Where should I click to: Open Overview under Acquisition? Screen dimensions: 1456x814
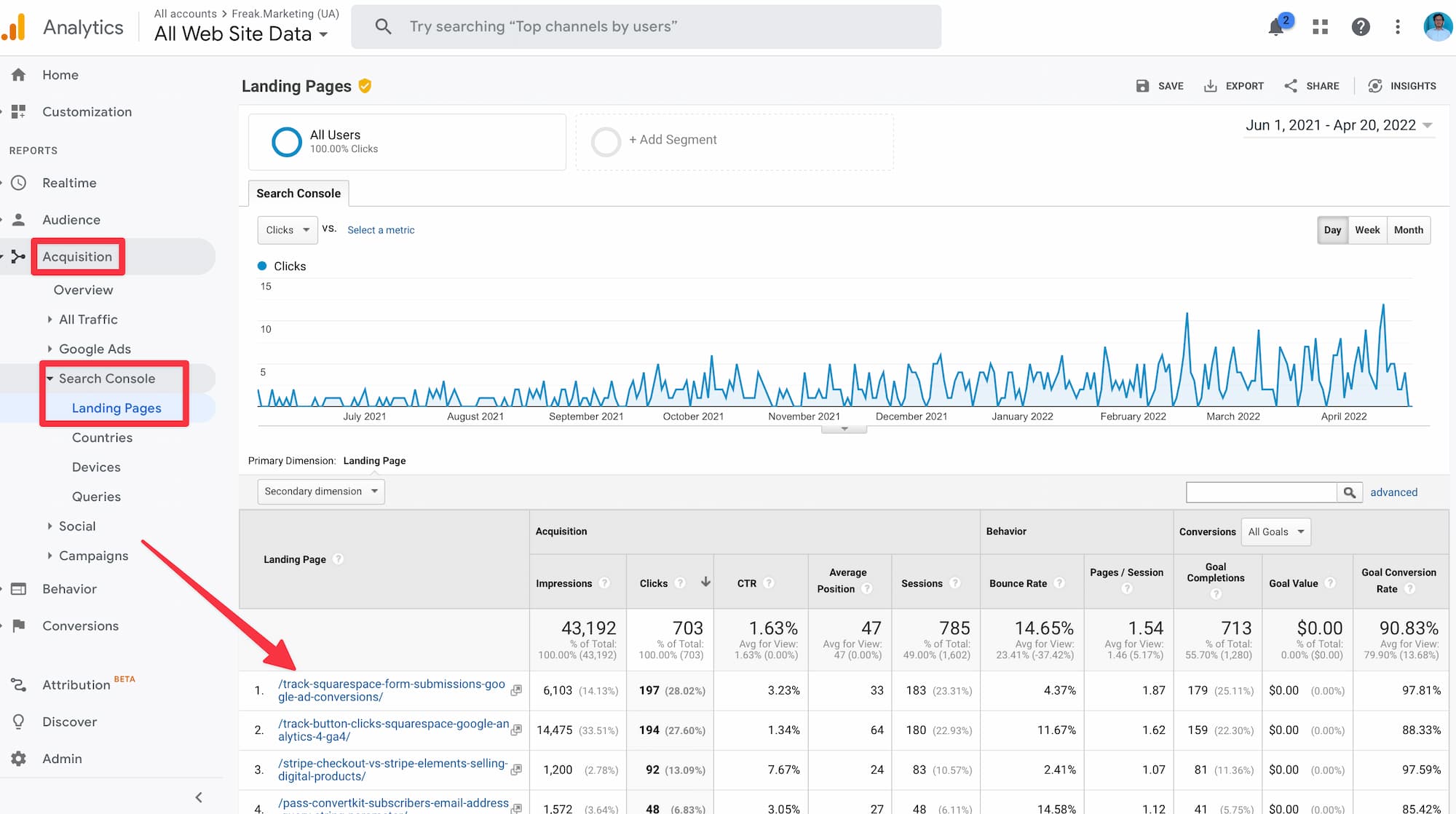pos(84,290)
